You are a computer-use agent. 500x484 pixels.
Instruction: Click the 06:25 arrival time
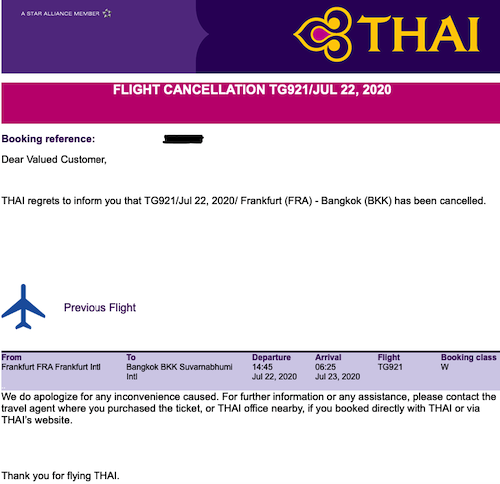pos(325,367)
